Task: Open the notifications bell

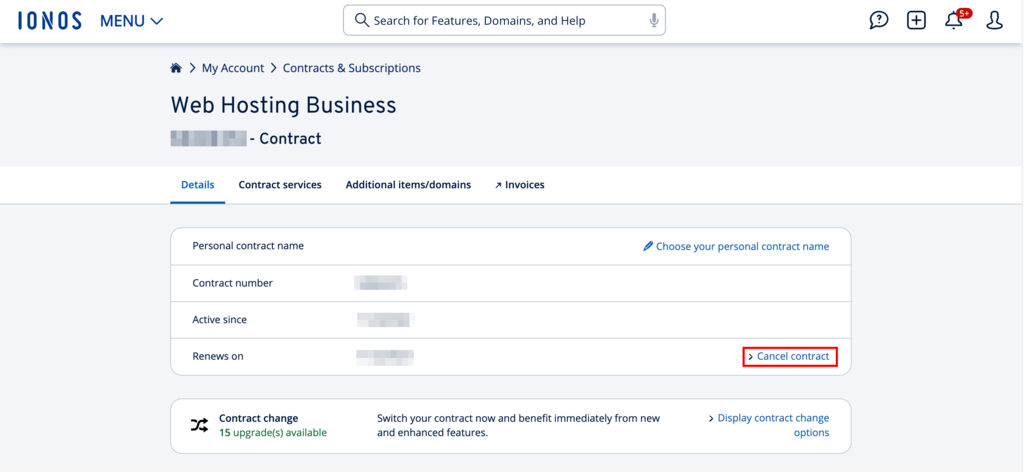Action: point(954,21)
